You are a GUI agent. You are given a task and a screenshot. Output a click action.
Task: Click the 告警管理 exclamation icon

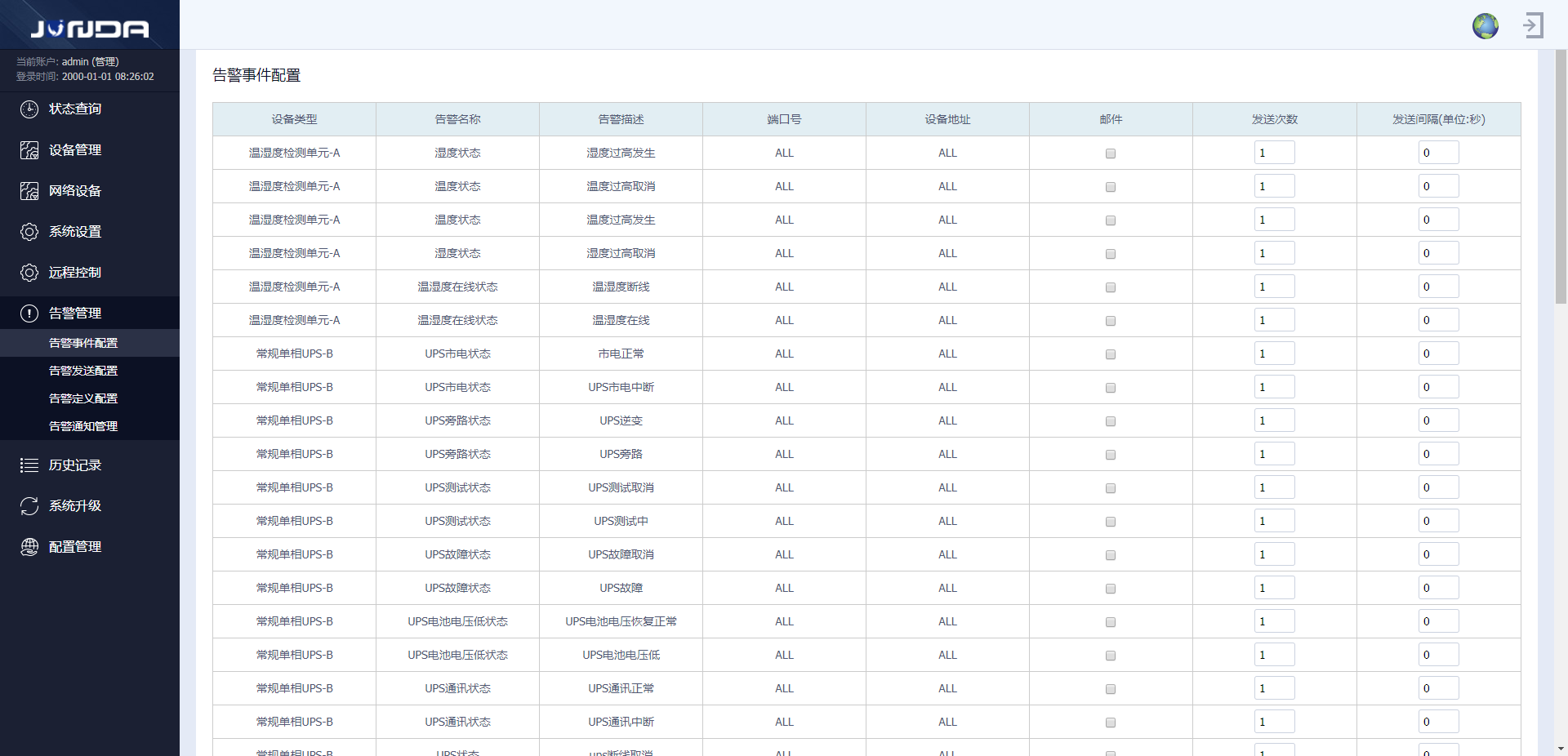[29, 314]
